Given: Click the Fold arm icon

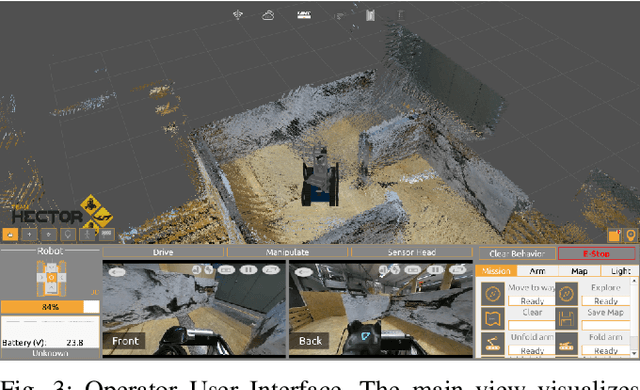Looking at the screenshot, I should click(x=566, y=343).
